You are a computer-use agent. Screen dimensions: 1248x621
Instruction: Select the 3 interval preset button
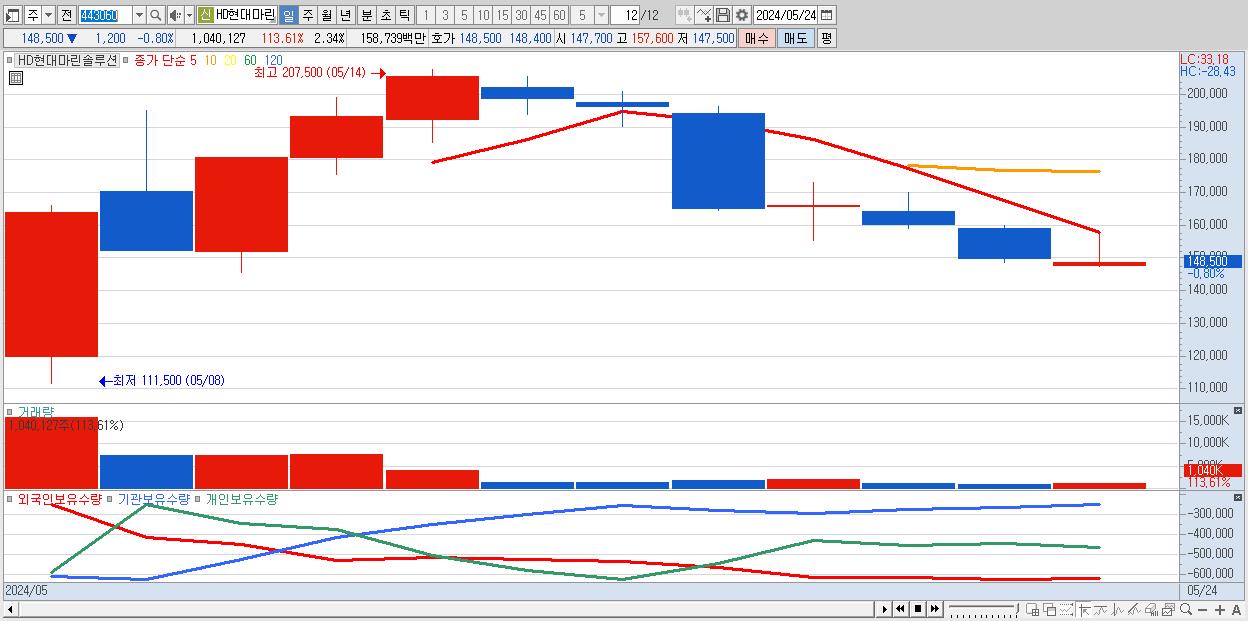click(445, 15)
